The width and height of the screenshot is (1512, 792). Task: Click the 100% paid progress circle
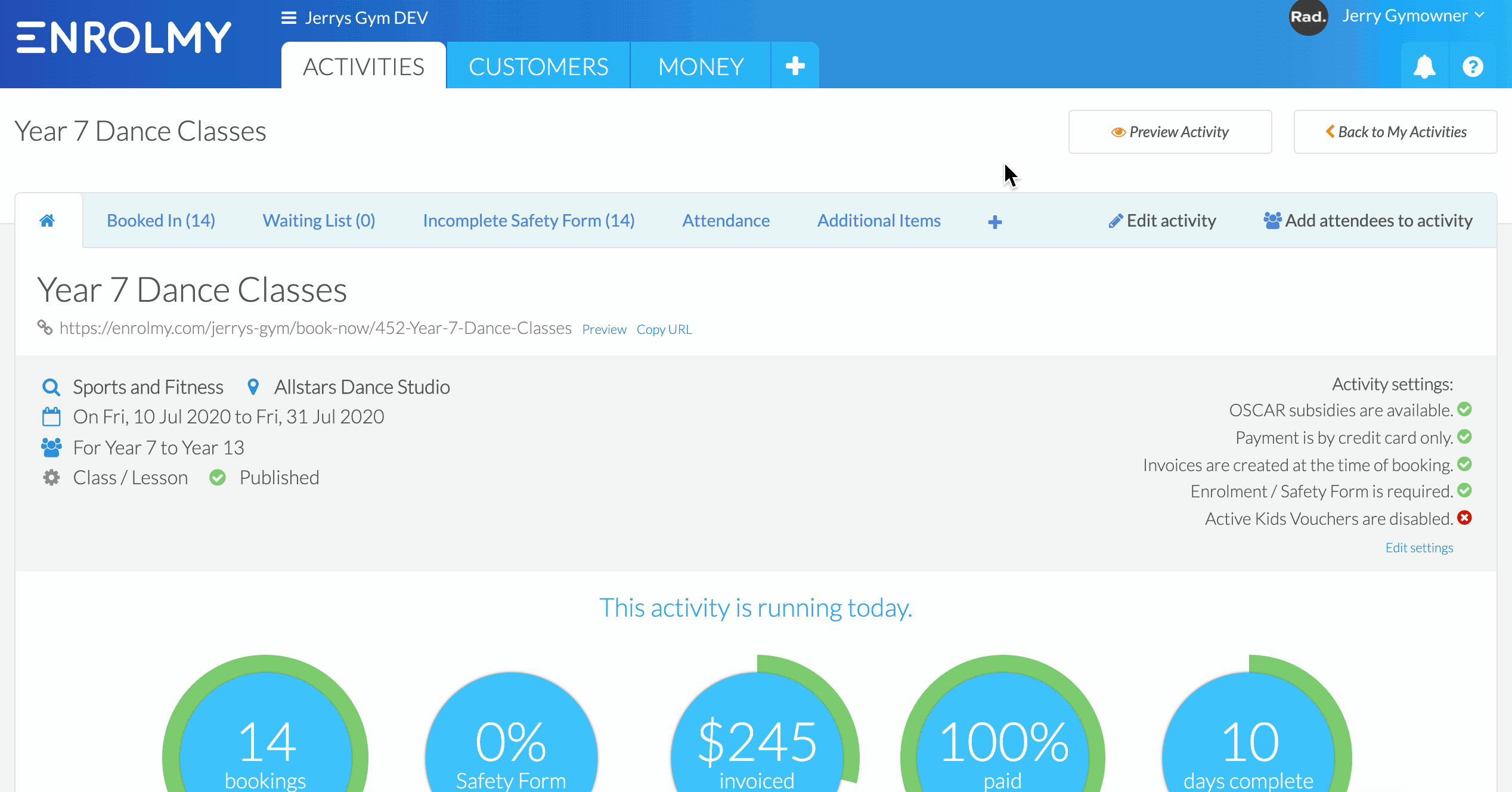click(x=1003, y=724)
